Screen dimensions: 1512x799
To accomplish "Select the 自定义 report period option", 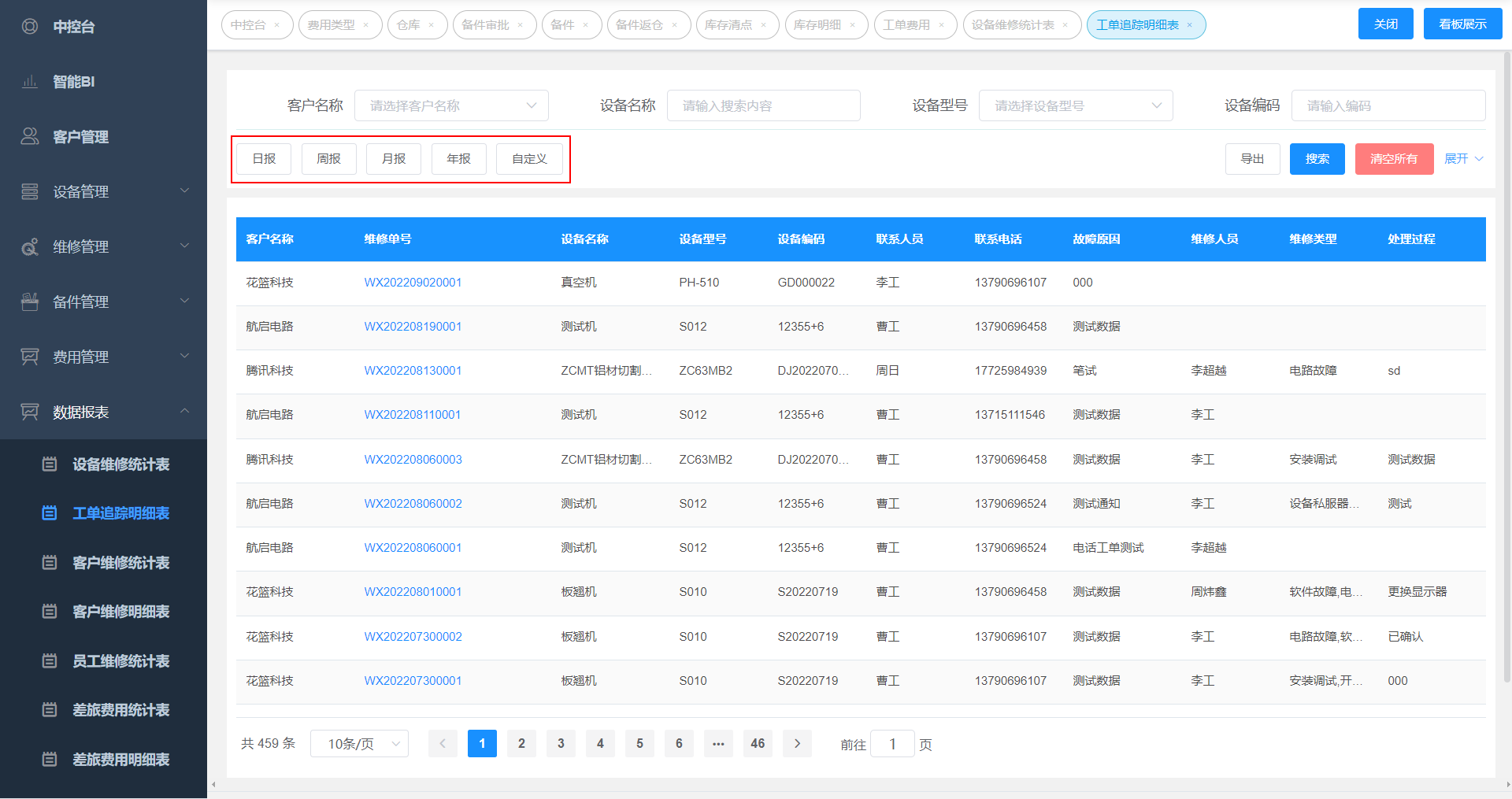I will point(529,159).
